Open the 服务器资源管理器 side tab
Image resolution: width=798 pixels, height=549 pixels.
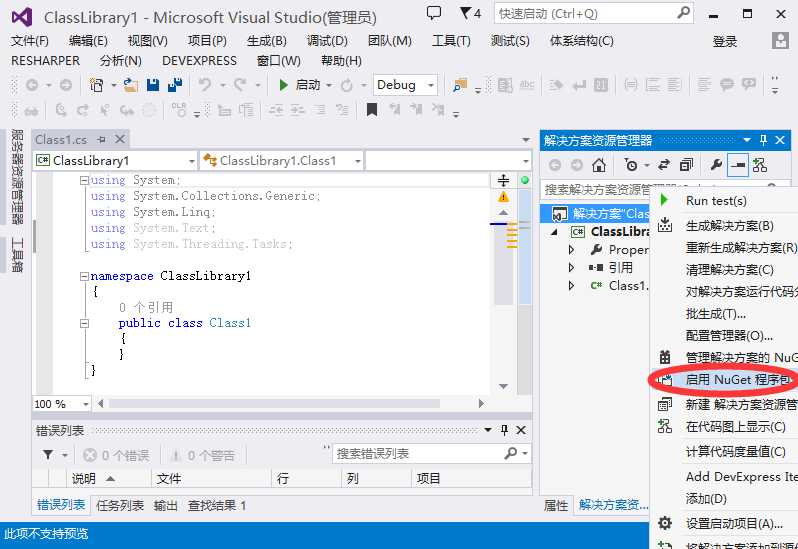[x=17, y=176]
